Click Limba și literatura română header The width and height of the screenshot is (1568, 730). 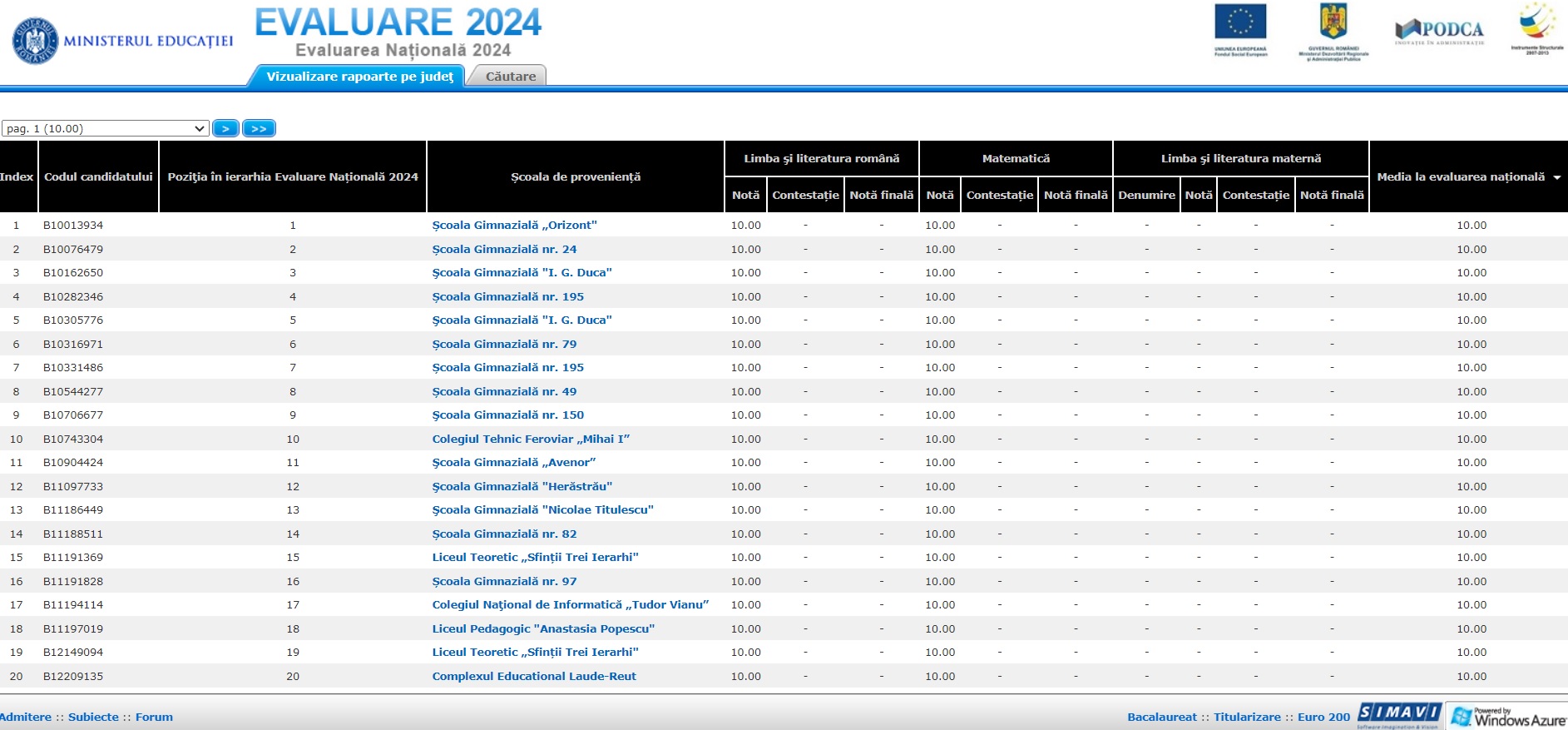(x=822, y=158)
